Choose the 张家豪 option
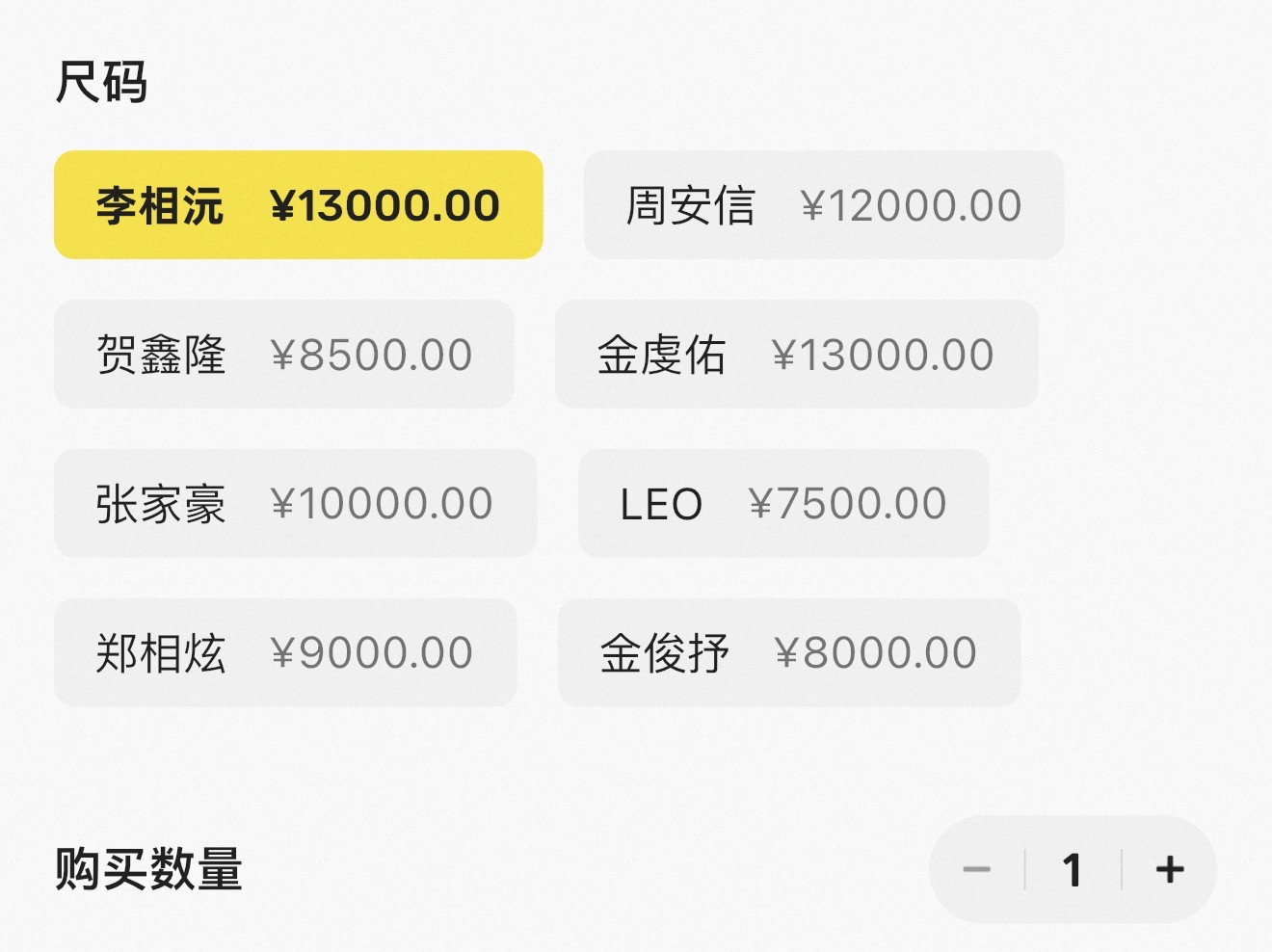Viewport: 1272px width, 952px height. 295,503
